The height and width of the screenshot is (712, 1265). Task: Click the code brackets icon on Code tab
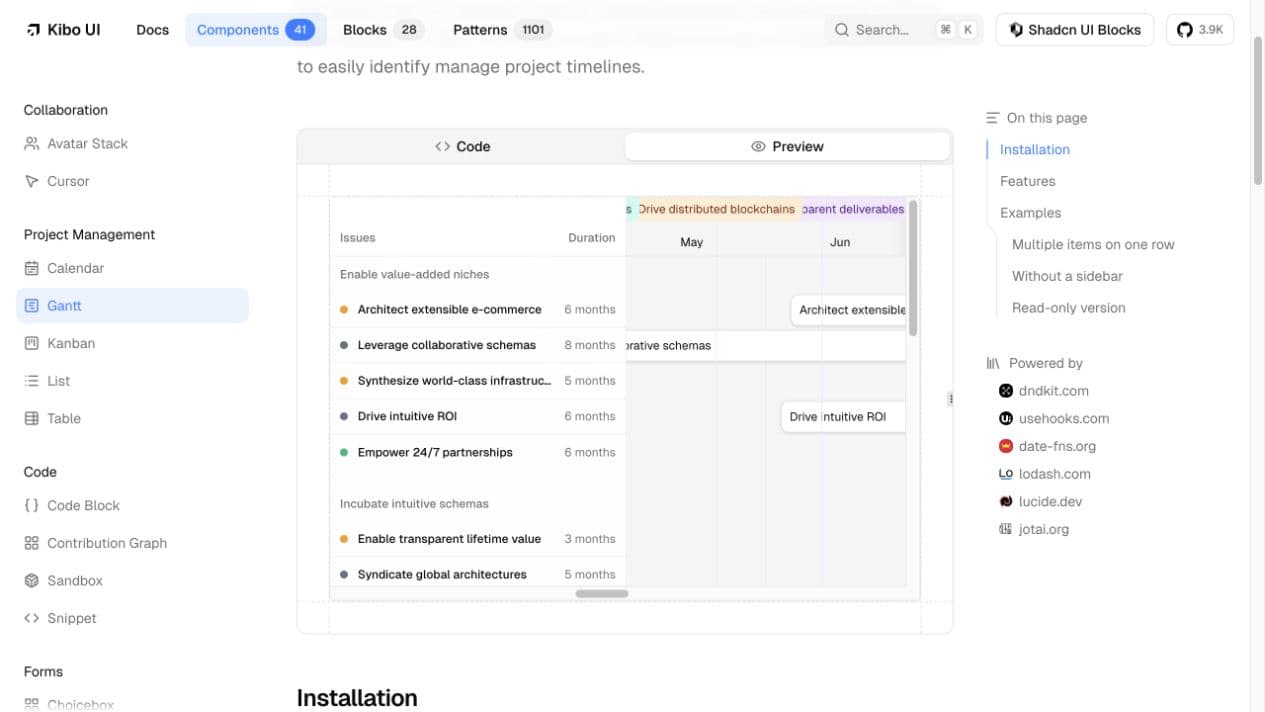click(x=442, y=147)
